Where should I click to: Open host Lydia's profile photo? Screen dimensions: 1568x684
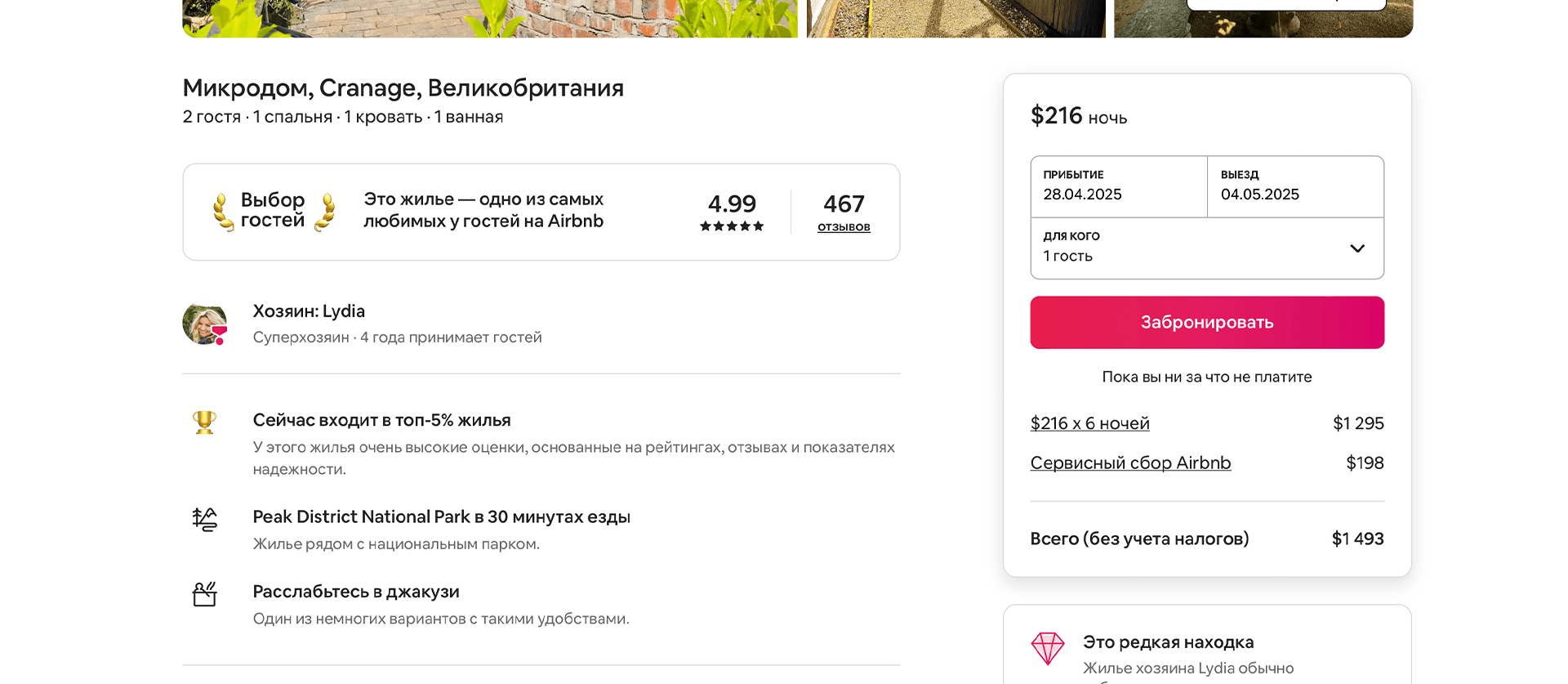pos(204,323)
